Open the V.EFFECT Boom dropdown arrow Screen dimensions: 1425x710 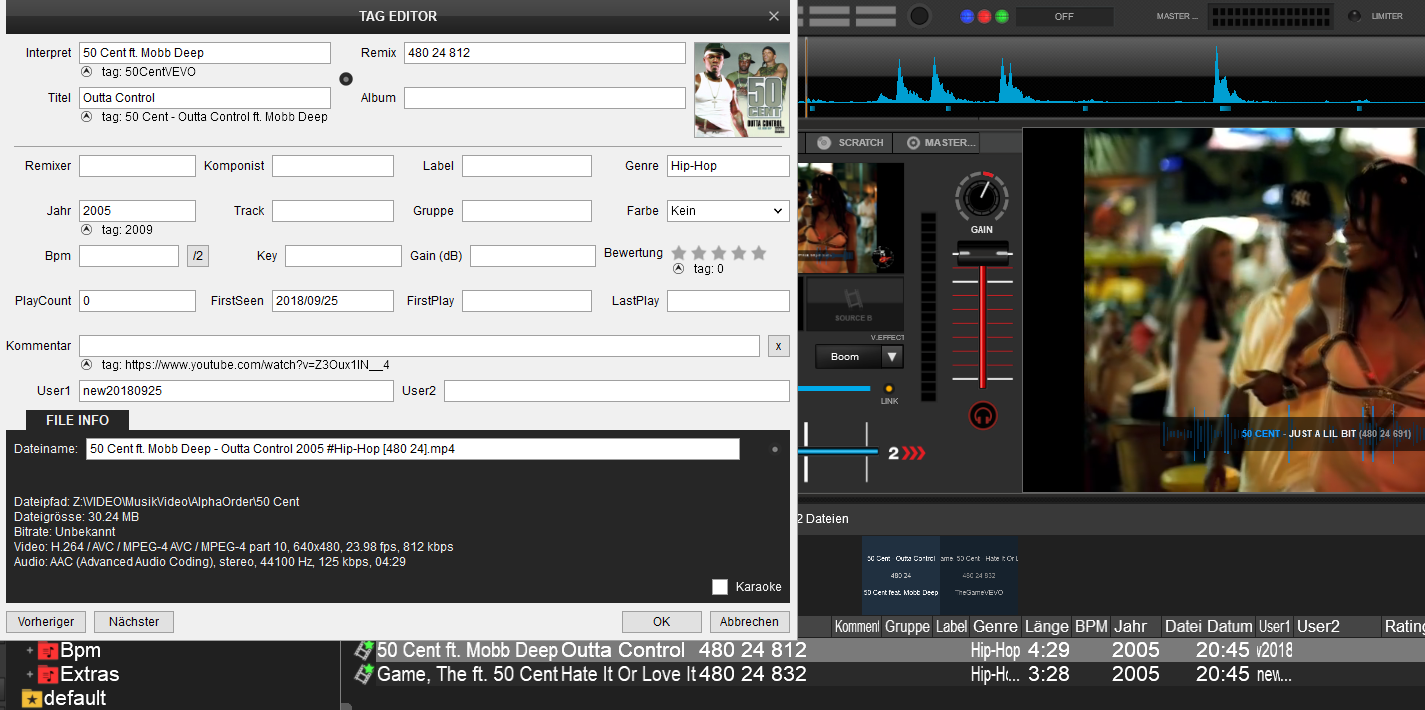click(892, 357)
